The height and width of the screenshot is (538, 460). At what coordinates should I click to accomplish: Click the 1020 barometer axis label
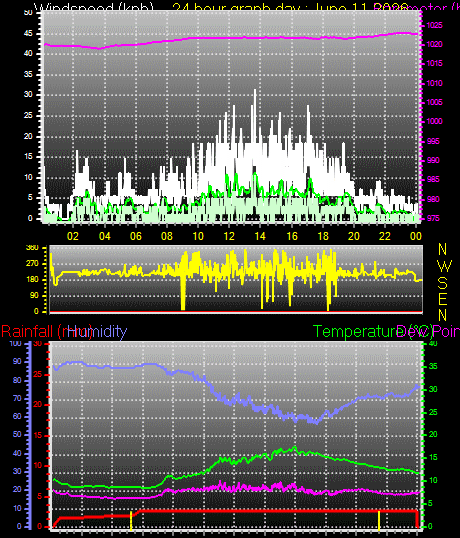point(434,44)
